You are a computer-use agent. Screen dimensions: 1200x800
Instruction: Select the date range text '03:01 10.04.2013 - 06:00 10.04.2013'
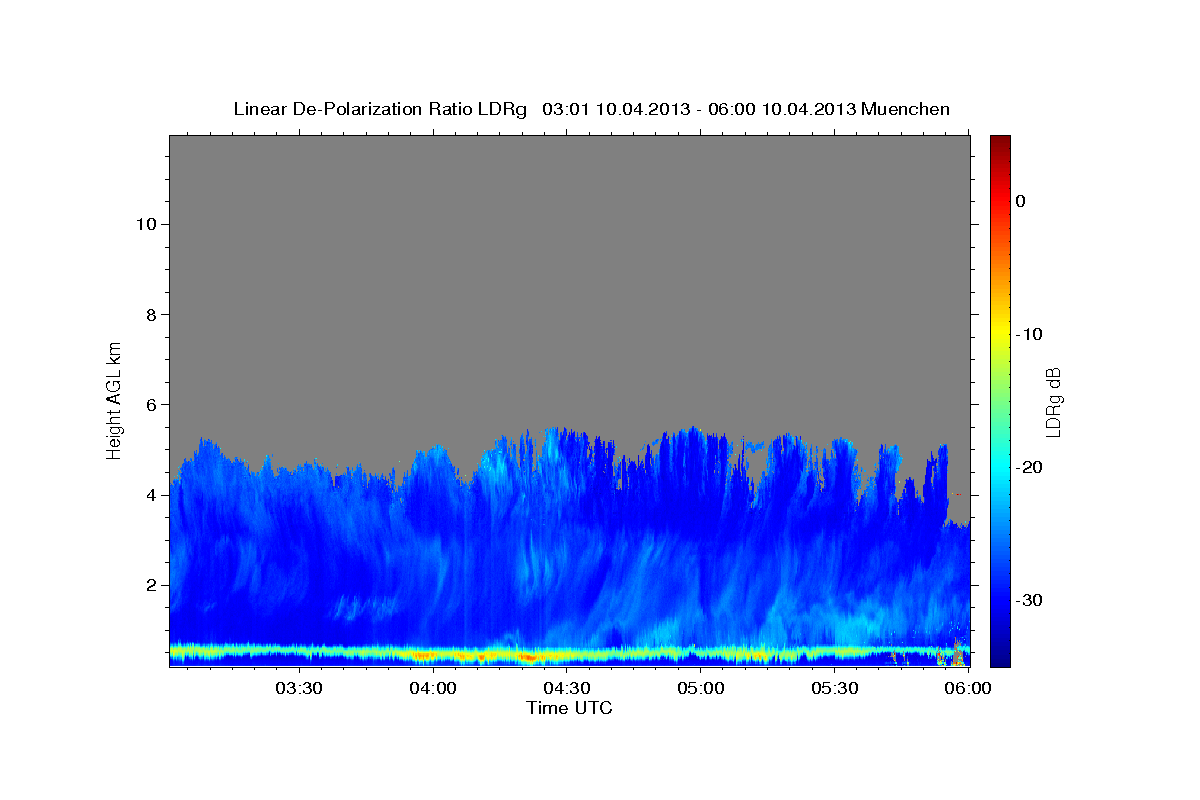pyautogui.click(x=698, y=109)
